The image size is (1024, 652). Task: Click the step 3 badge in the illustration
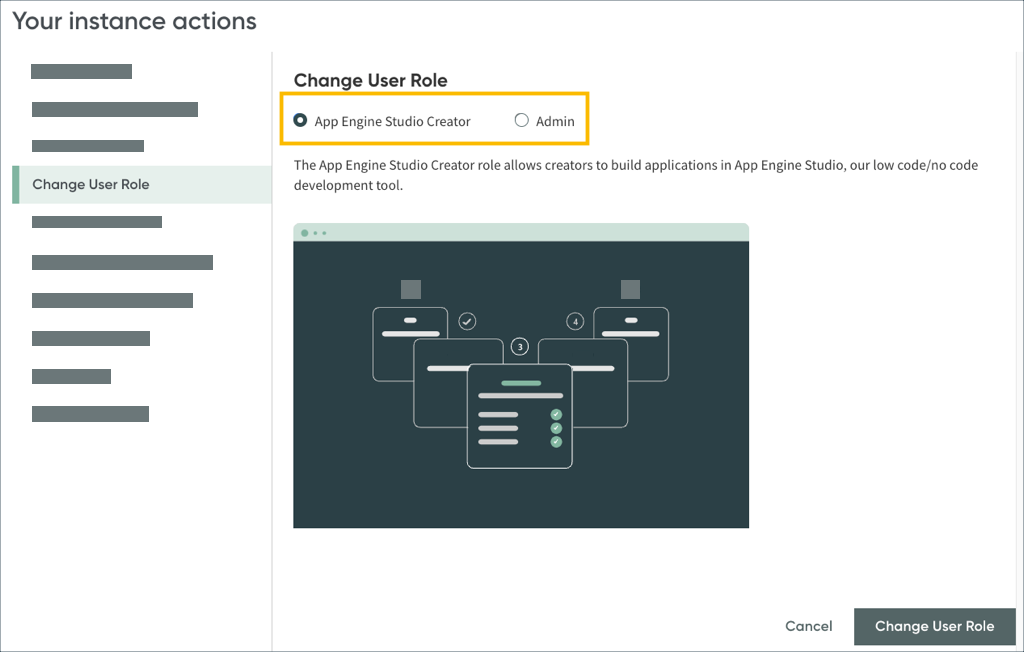pos(519,346)
